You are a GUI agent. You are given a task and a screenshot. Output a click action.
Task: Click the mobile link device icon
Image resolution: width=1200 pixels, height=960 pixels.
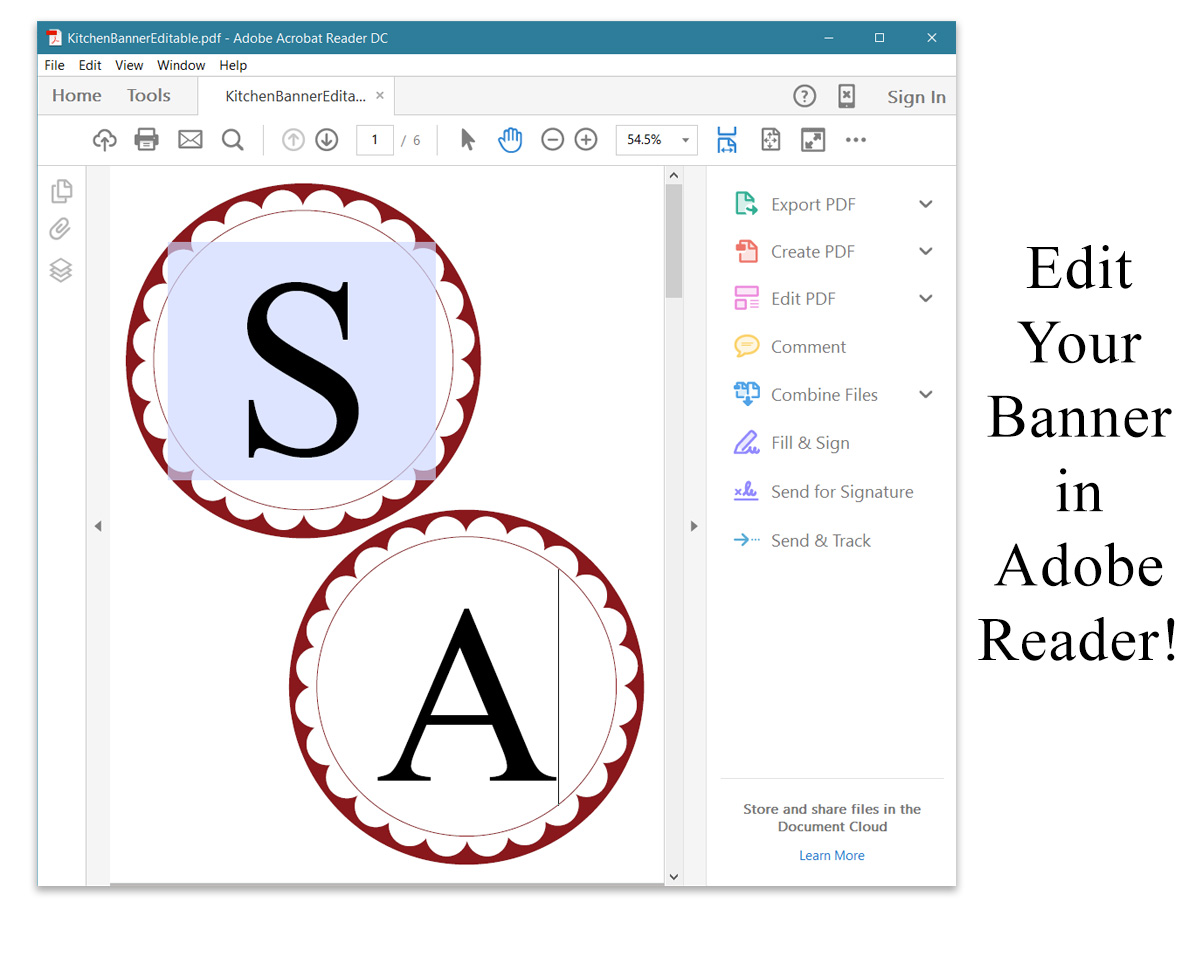[846, 96]
